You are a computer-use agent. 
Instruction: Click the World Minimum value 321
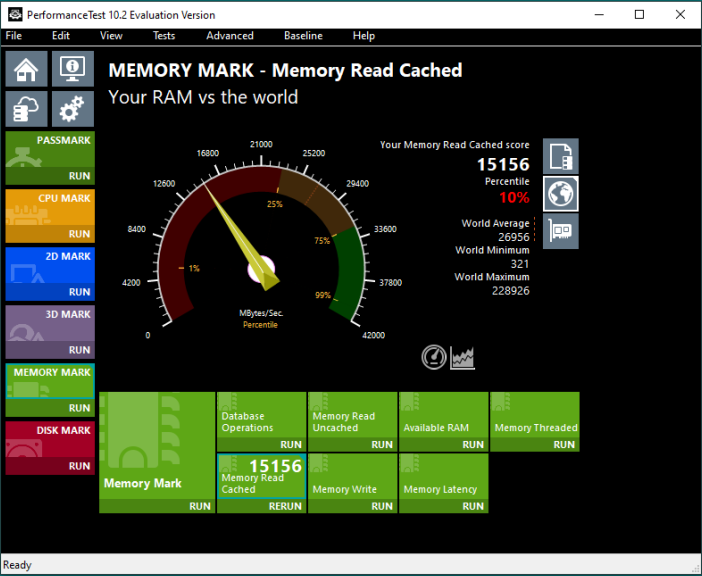tap(520, 264)
